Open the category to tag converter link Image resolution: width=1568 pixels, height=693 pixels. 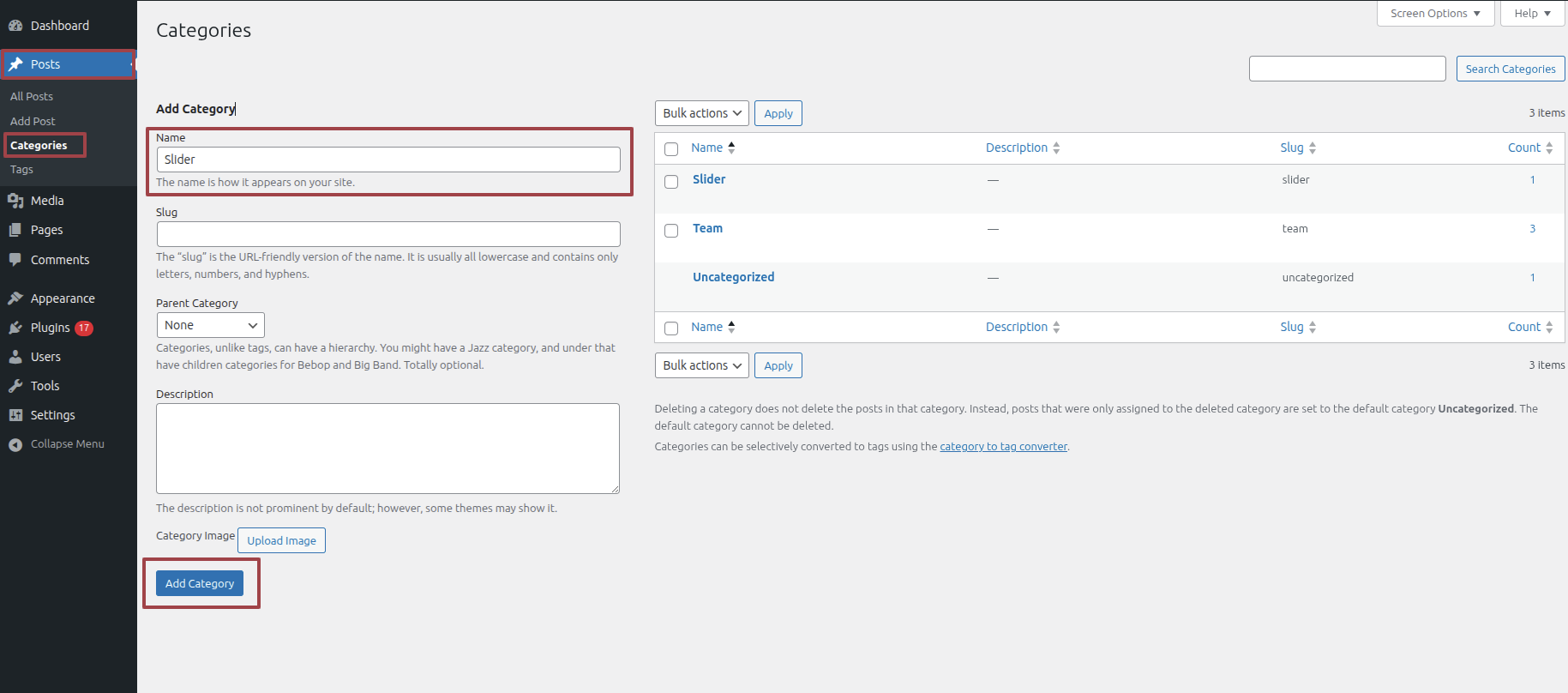point(1003,447)
